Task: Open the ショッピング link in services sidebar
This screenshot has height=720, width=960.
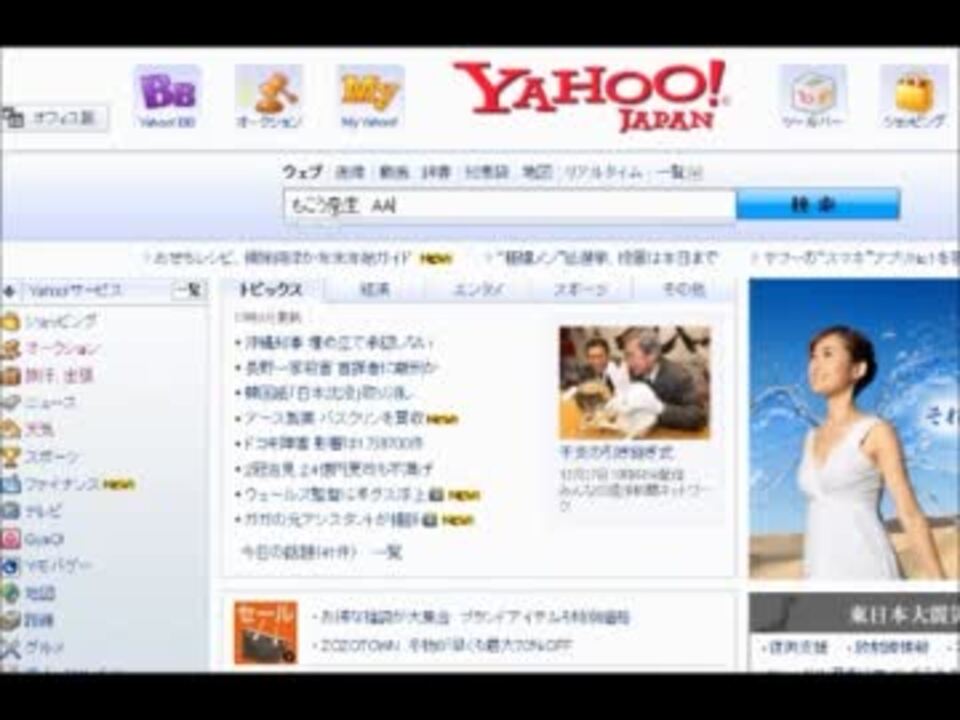Action: point(61,321)
